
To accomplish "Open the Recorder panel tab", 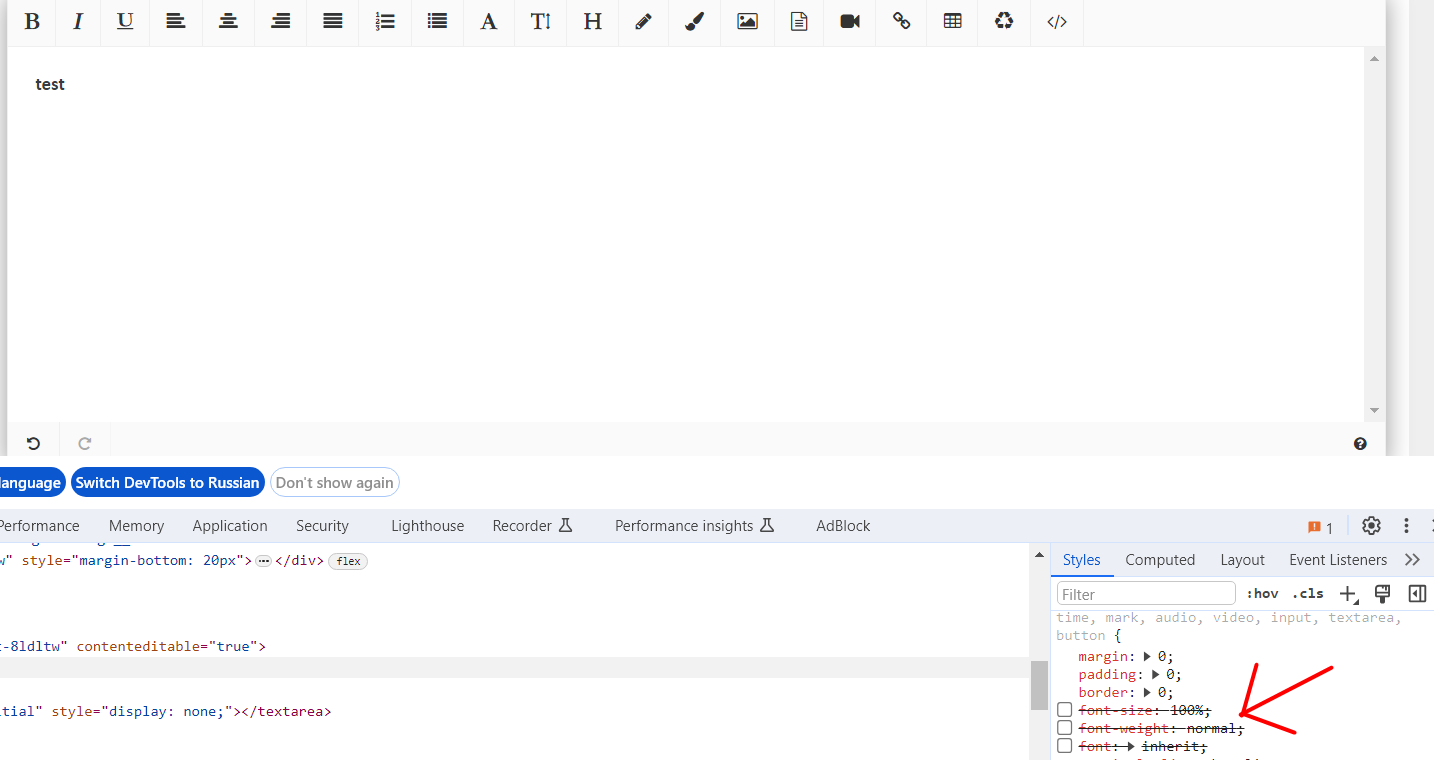I will click(x=532, y=526).
